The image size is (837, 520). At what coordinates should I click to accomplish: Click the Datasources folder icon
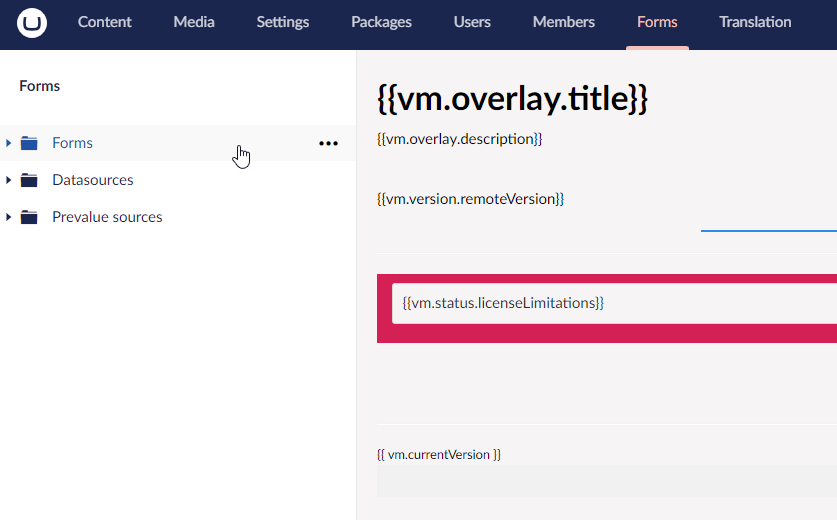29,180
